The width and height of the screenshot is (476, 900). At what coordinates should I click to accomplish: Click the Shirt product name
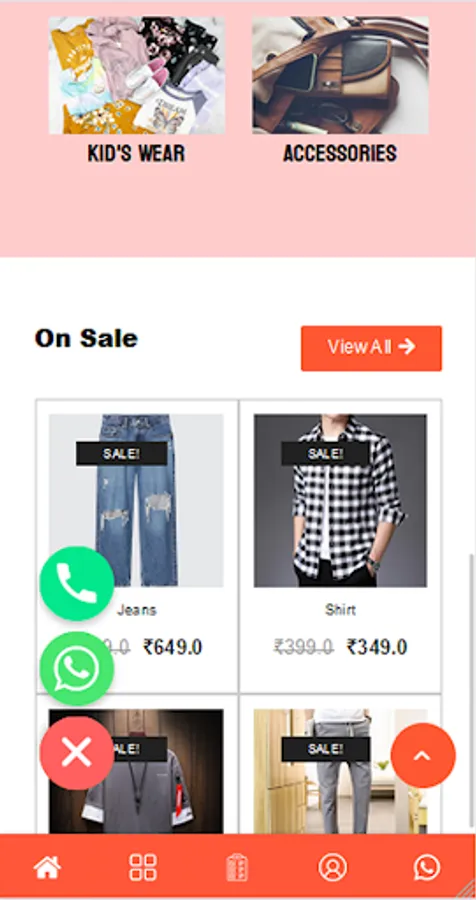click(340, 610)
